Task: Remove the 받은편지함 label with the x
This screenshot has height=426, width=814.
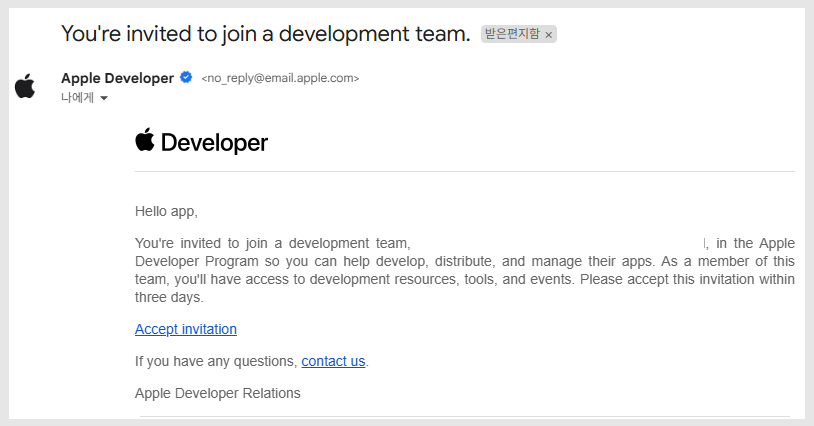Action: [548, 35]
